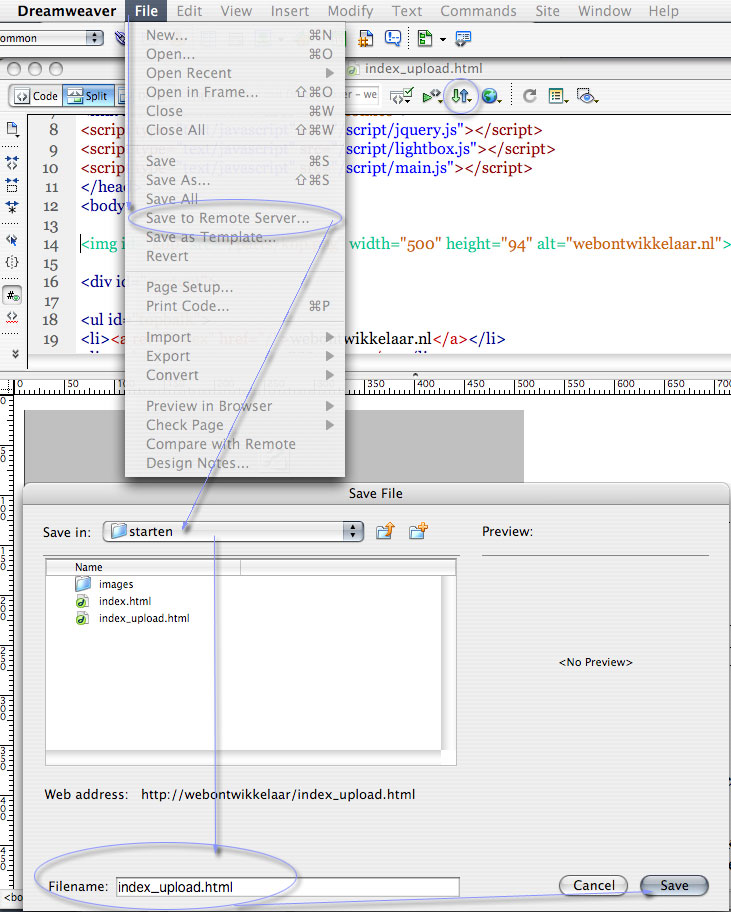731x912 pixels.
Task: Click the Expand All icon
Action: click(12, 206)
